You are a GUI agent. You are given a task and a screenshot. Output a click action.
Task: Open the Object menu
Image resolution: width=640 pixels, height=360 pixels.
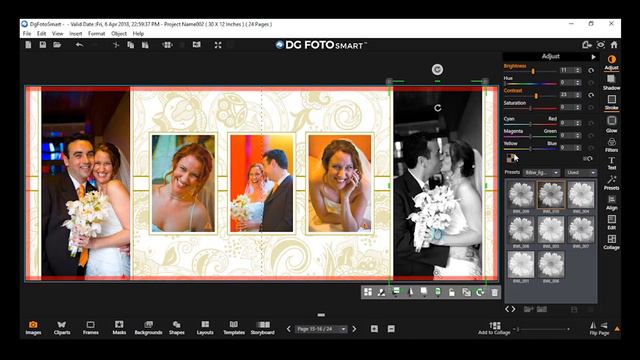[119, 33]
